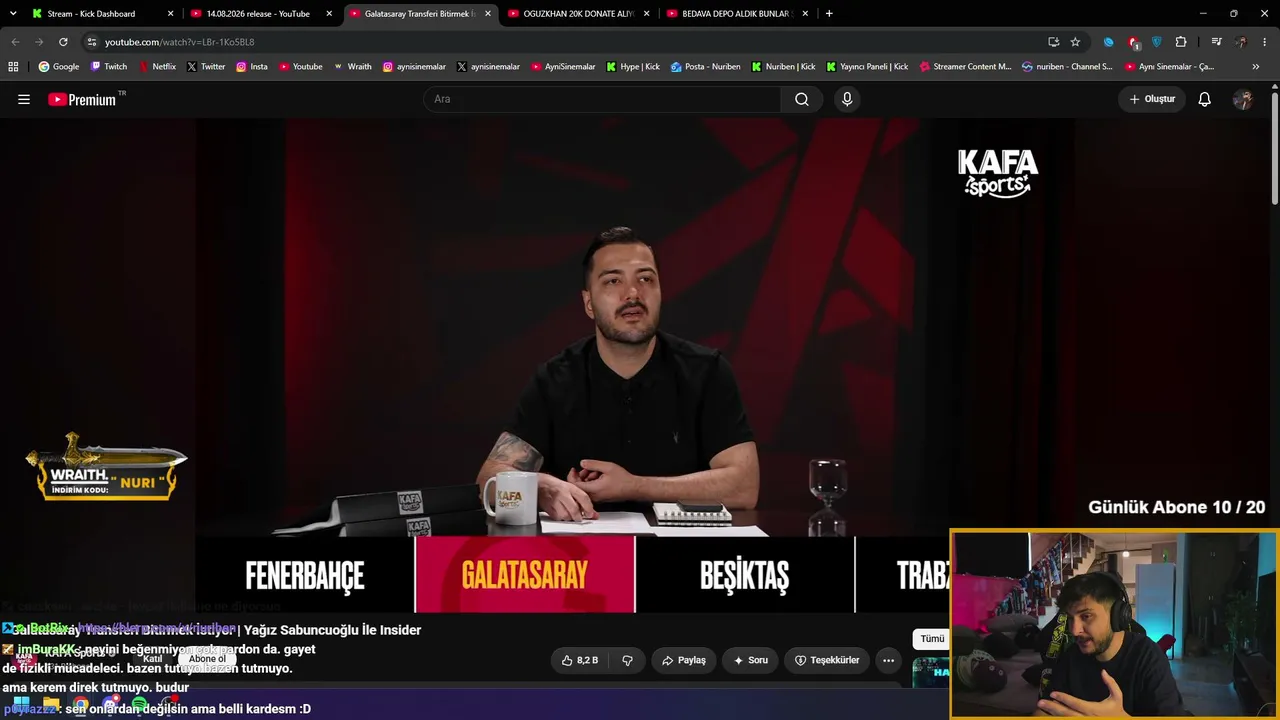Viewport: 1280px width, 720px height.
Task: Open Streamer Content M... bookmark
Action: click(x=965, y=67)
